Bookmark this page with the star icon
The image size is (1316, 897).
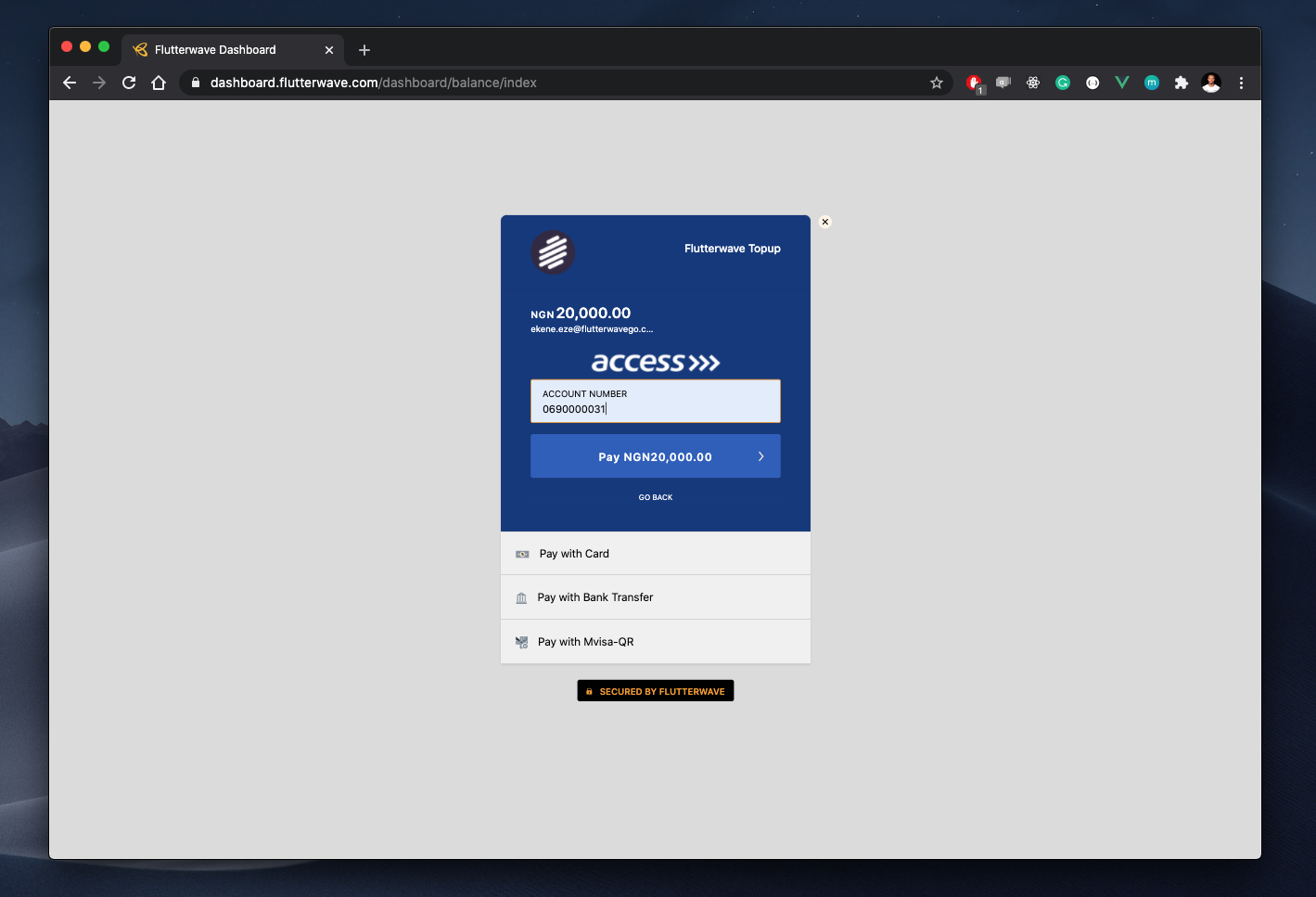coord(937,83)
